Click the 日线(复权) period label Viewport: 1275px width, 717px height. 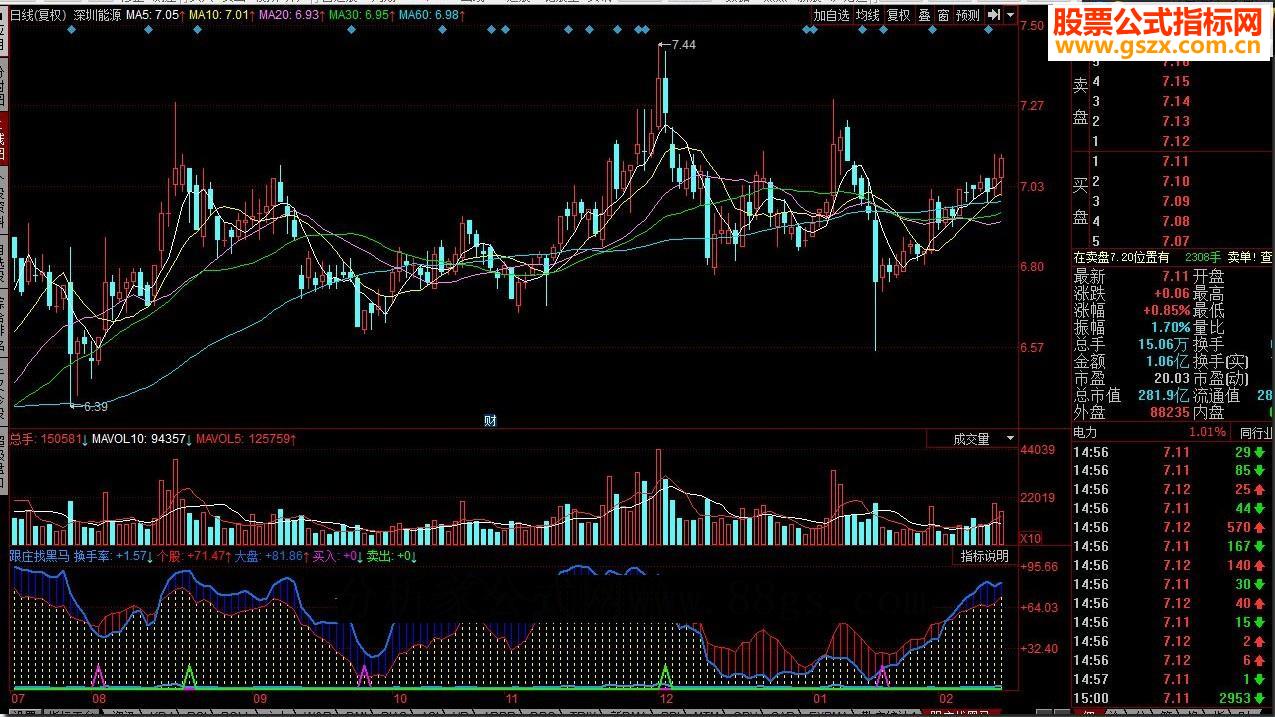(39, 15)
